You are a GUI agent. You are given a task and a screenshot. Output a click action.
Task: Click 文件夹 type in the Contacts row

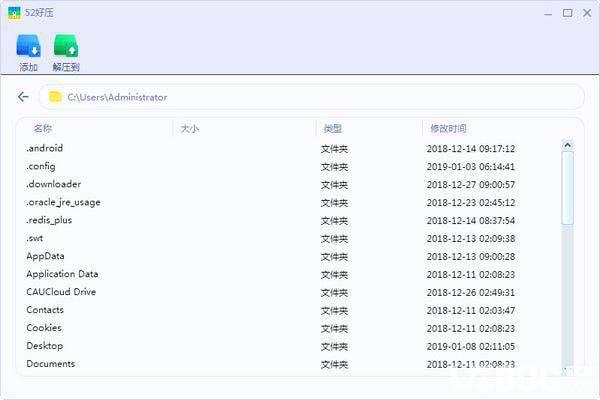[x=334, y=311]
